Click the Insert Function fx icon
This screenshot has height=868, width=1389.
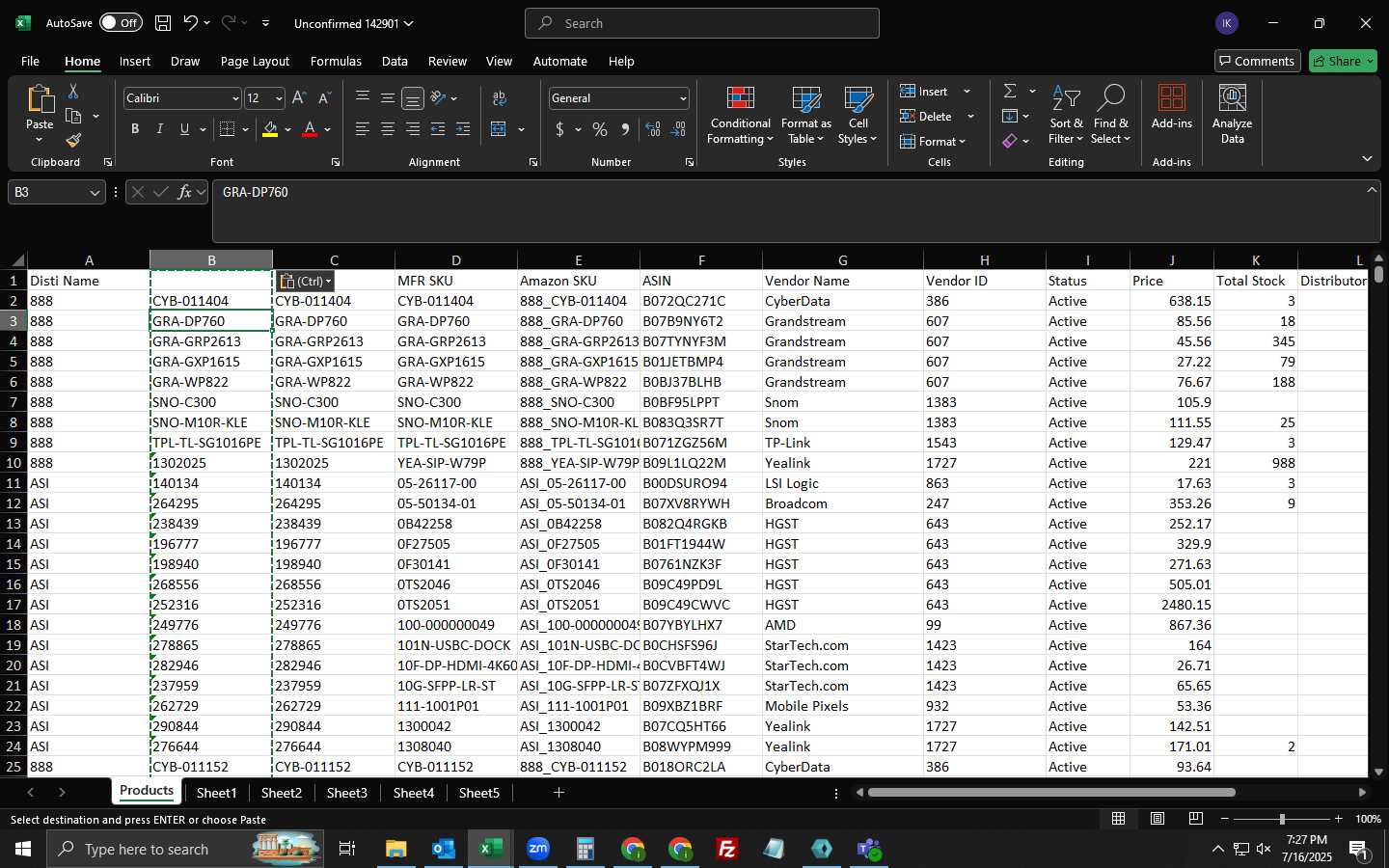pos(185,192)
